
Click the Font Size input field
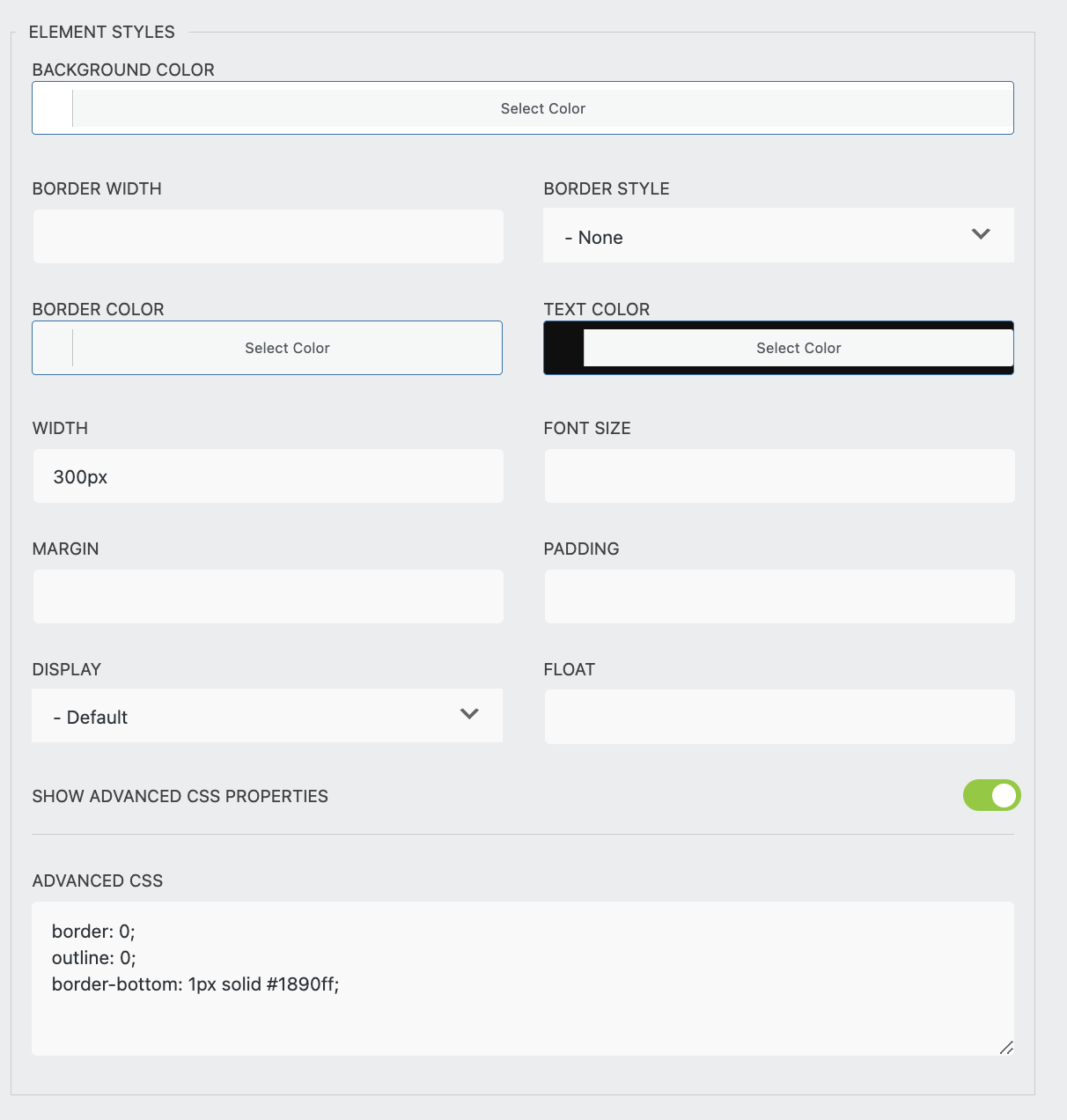click(x=778, y=475)
